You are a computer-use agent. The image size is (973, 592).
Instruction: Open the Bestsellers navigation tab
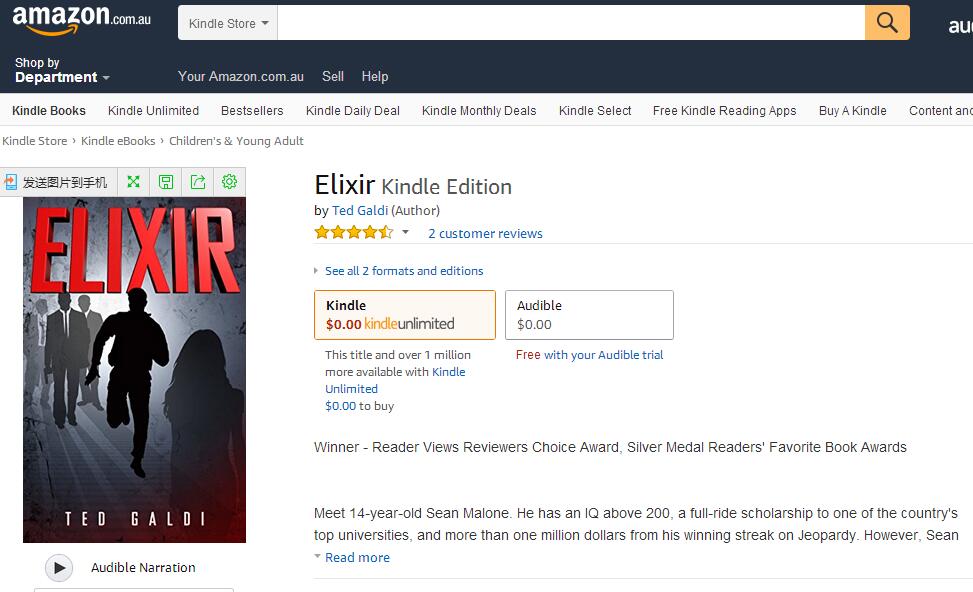point(252,110)
